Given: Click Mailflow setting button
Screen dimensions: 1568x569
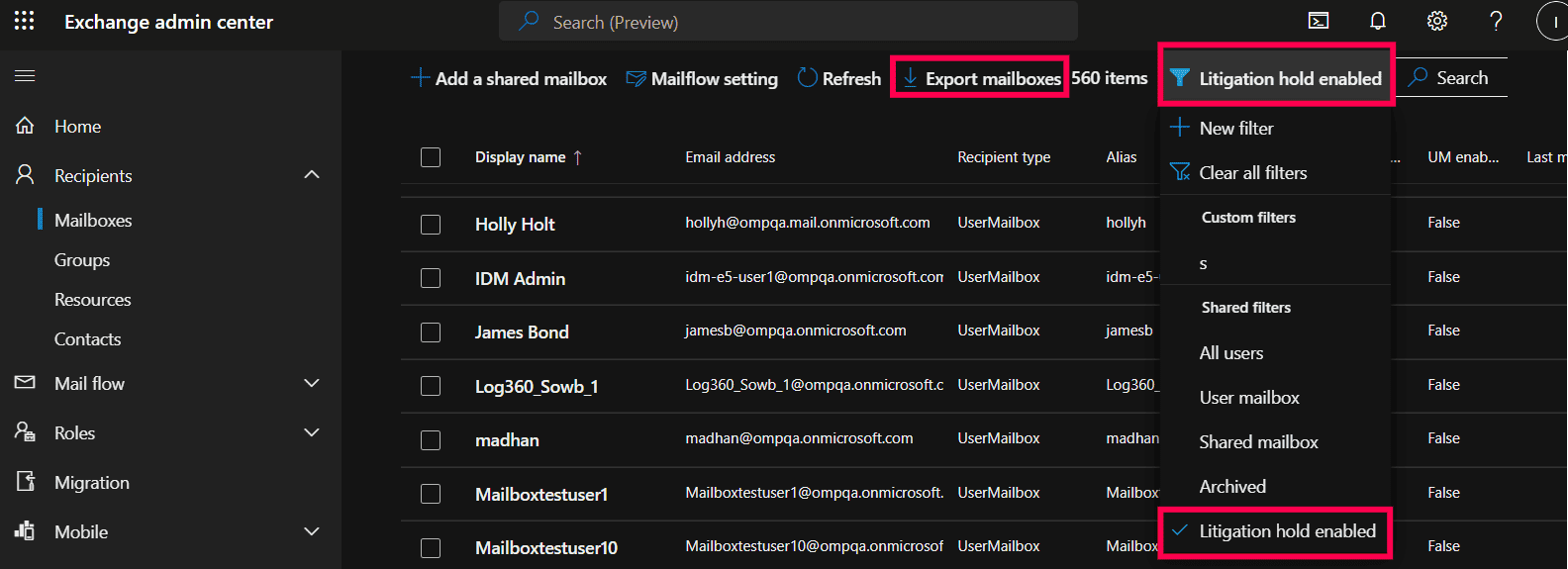Looking at the screenshot, I should (x=703, y=78).
